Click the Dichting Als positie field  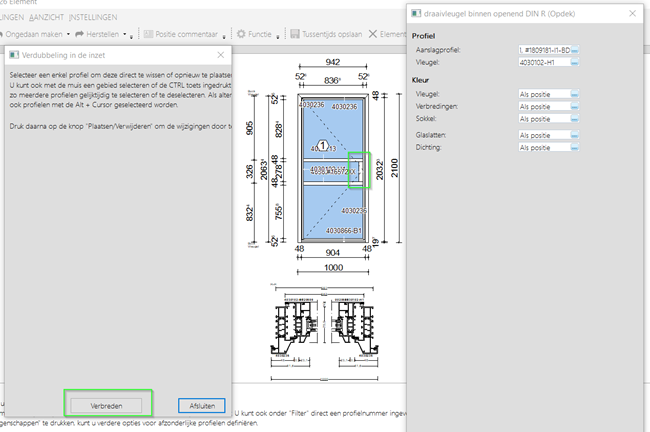click(x=544, y=148)
